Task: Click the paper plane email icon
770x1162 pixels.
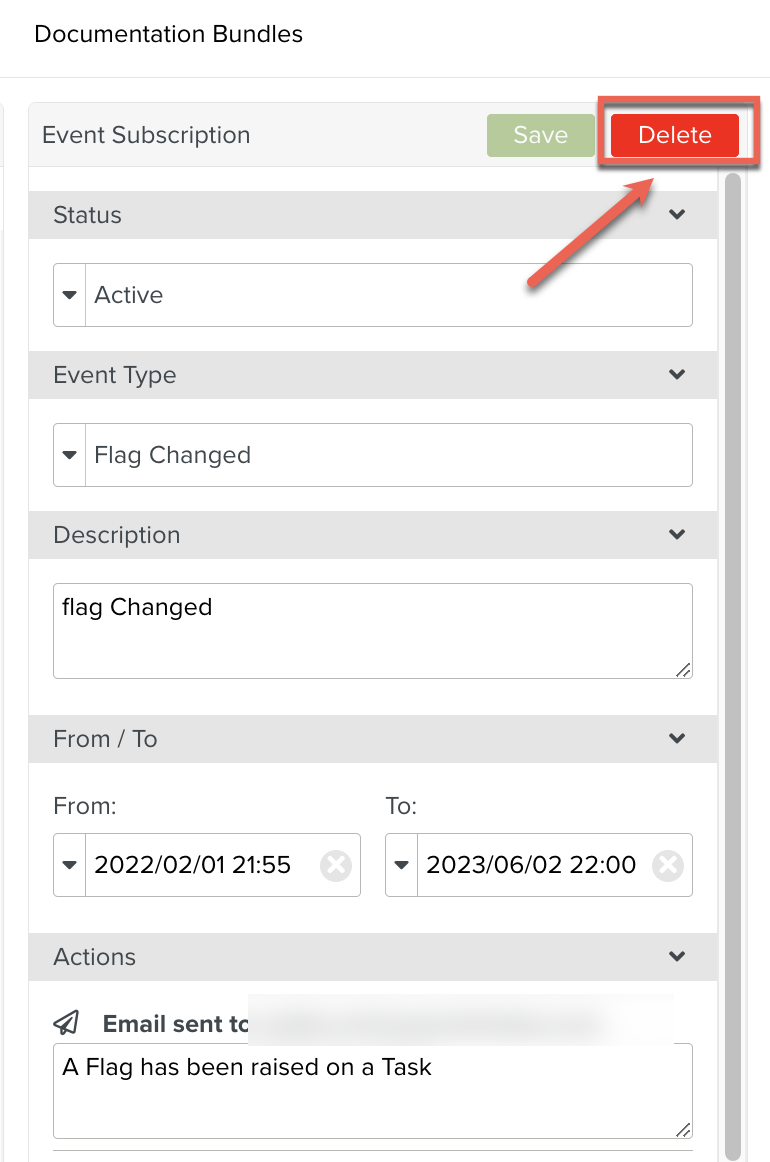Action: 67,1022
